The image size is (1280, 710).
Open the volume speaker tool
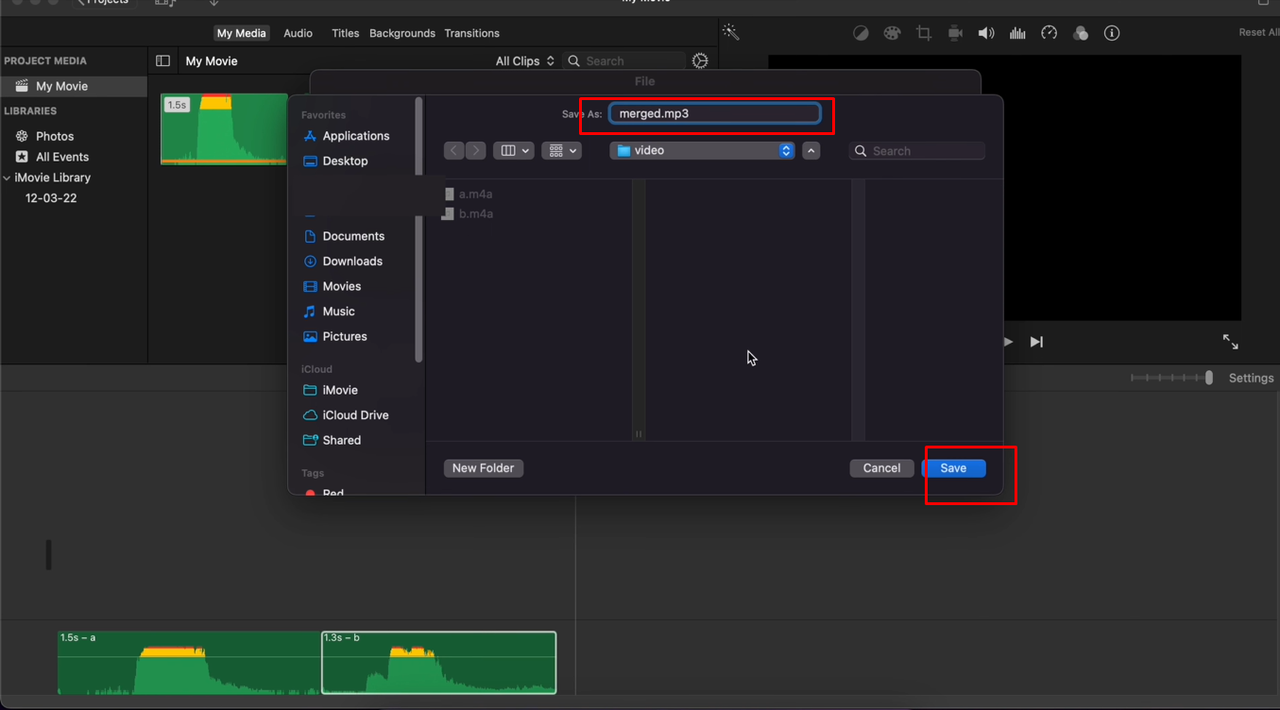pos(986,33)
